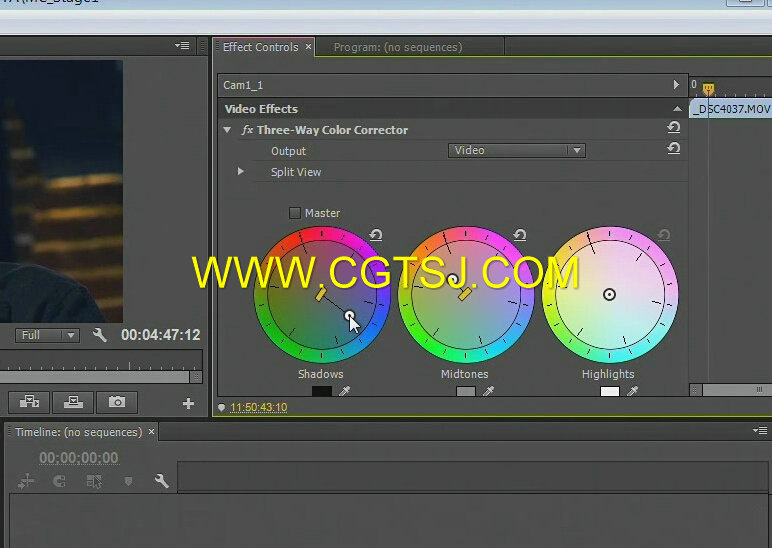Close the Effect Controls tab
Screen dimensions: 772x548
[308, 47]
